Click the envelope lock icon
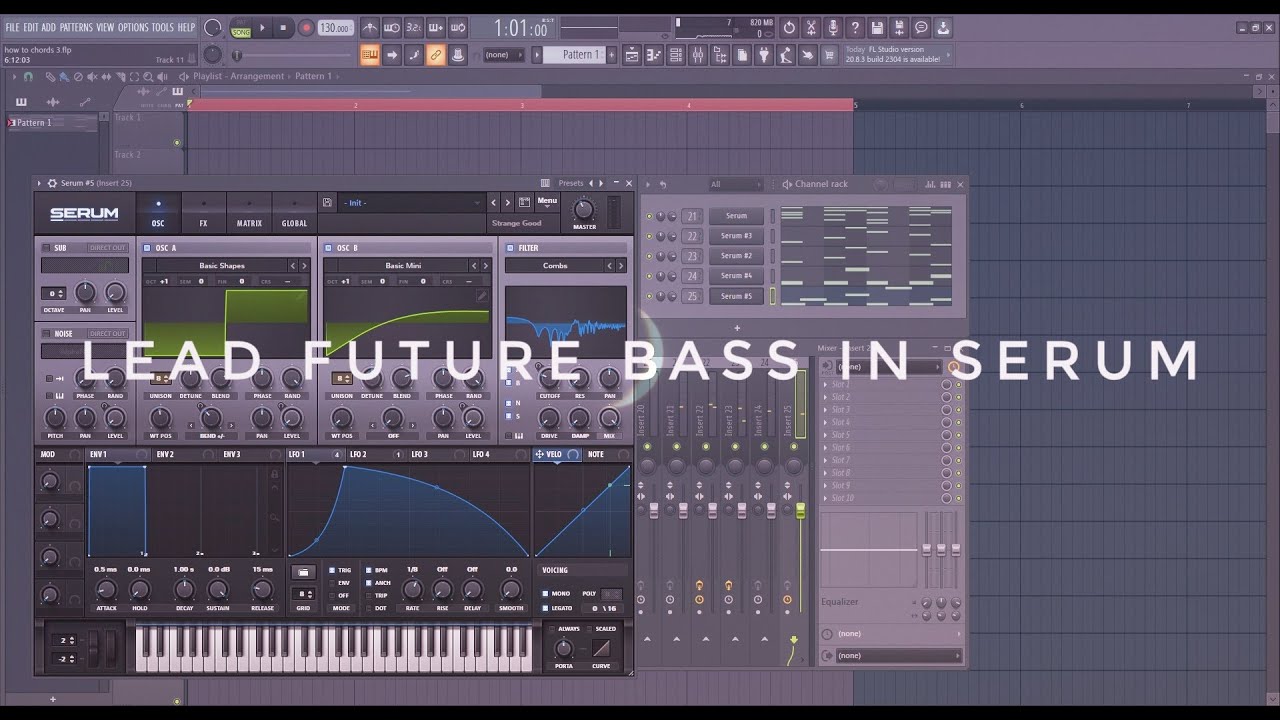The width and height of the screenshot is (1280, 720). point(274,474)
